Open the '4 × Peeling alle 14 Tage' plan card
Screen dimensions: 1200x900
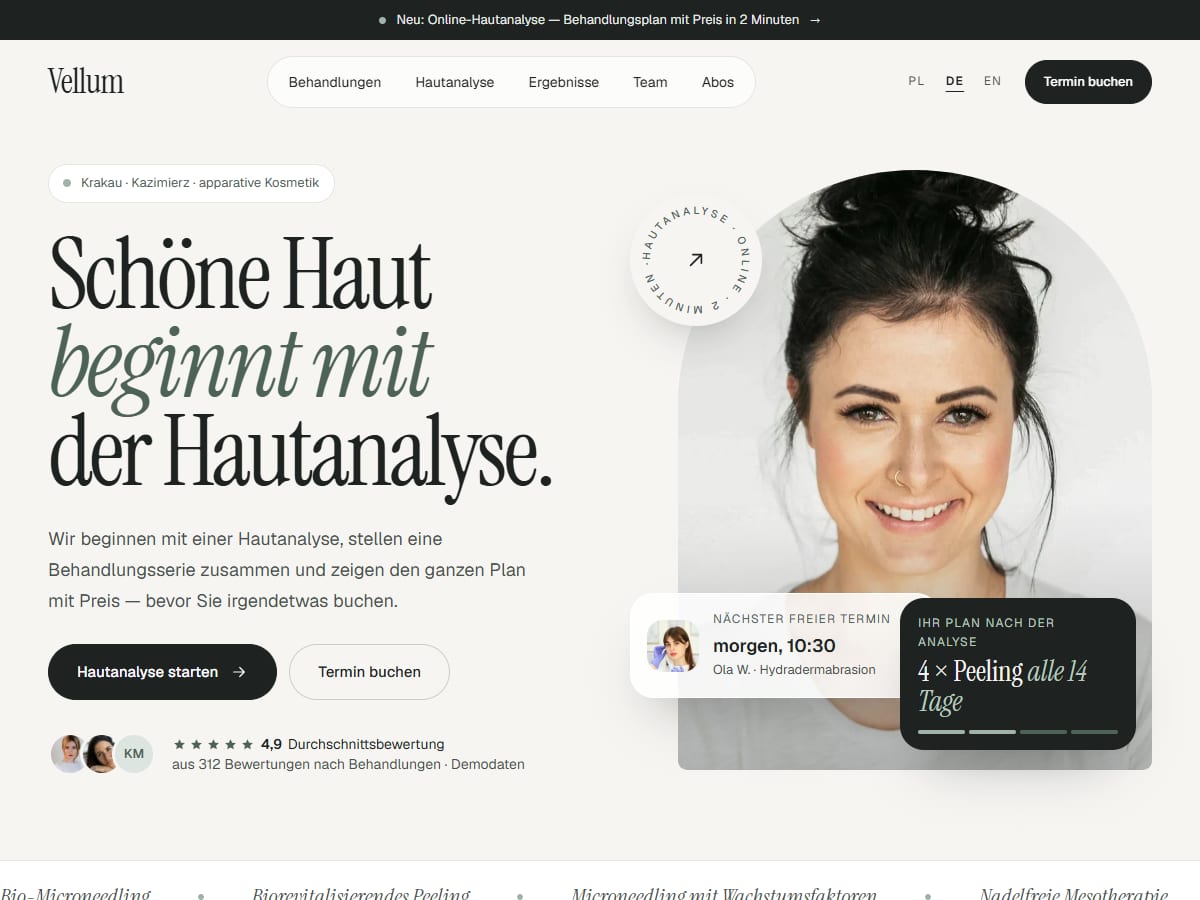pyautogui.click(x=1018, y=674)
